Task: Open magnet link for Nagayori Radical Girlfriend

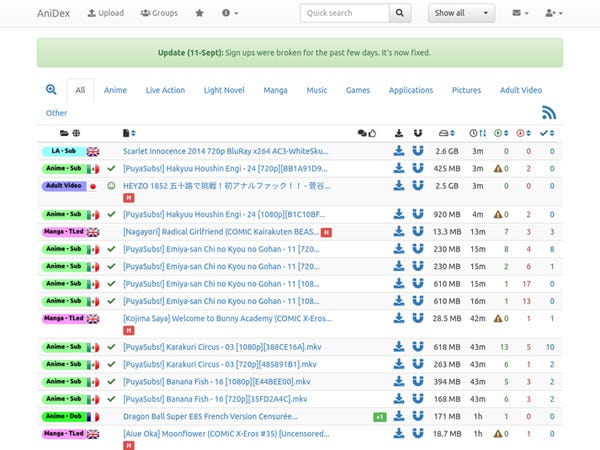Action: pyautogui.click(x=418, y=231)
